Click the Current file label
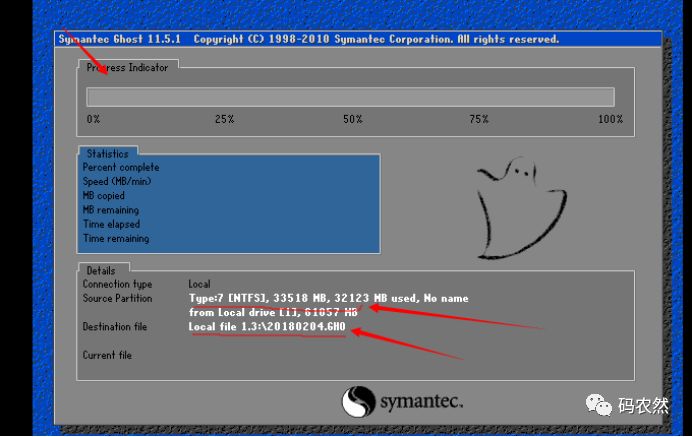 pos(107,355)
